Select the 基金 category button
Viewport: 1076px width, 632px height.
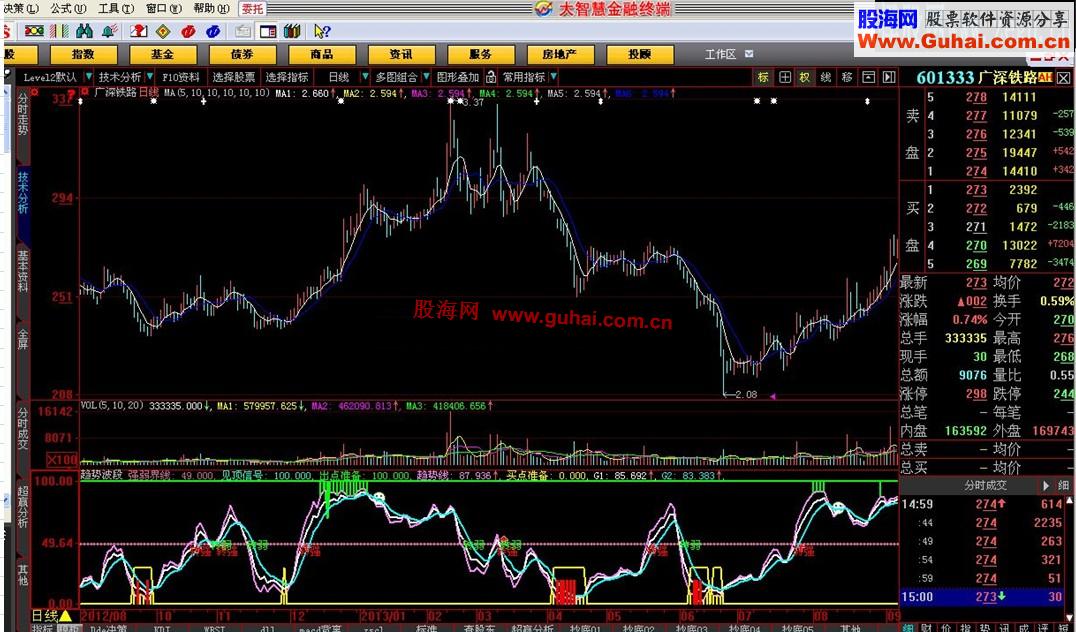click(x=163, y=54)
